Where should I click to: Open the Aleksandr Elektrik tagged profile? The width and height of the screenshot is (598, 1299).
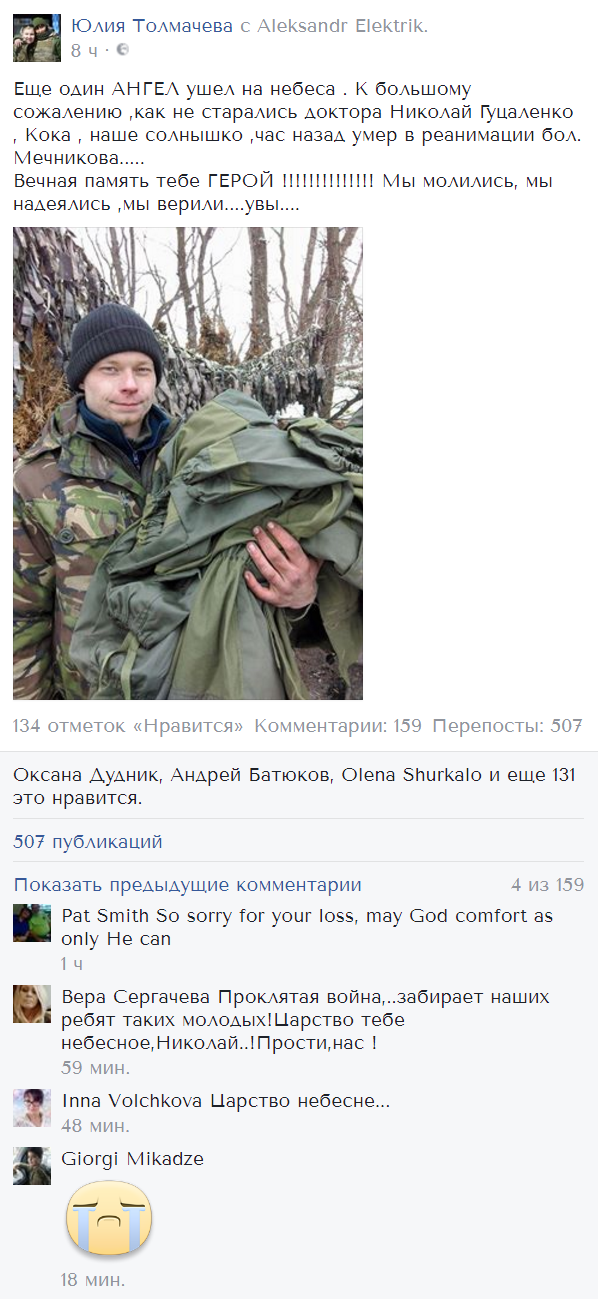click(342, 27)
